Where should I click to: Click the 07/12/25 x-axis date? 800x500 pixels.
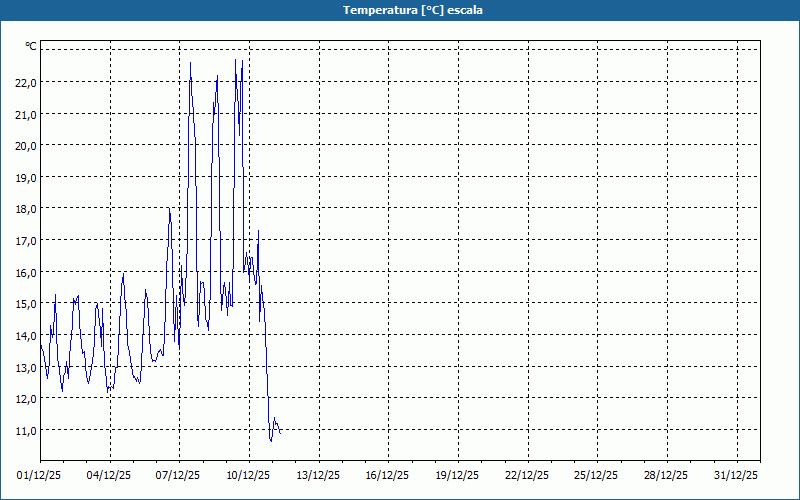(x=179, y=476)
